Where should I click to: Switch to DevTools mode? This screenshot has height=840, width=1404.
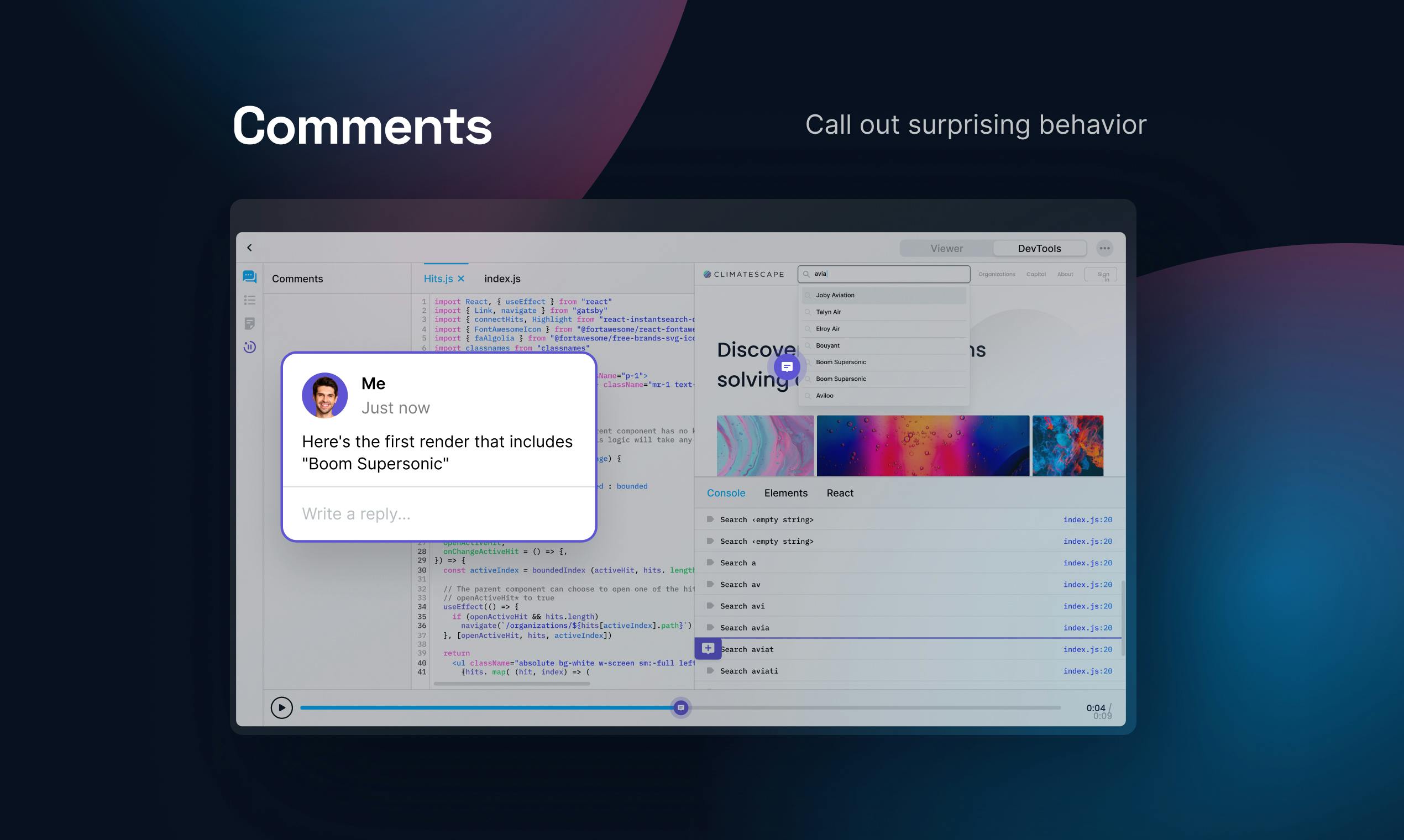pos(1039,249)
